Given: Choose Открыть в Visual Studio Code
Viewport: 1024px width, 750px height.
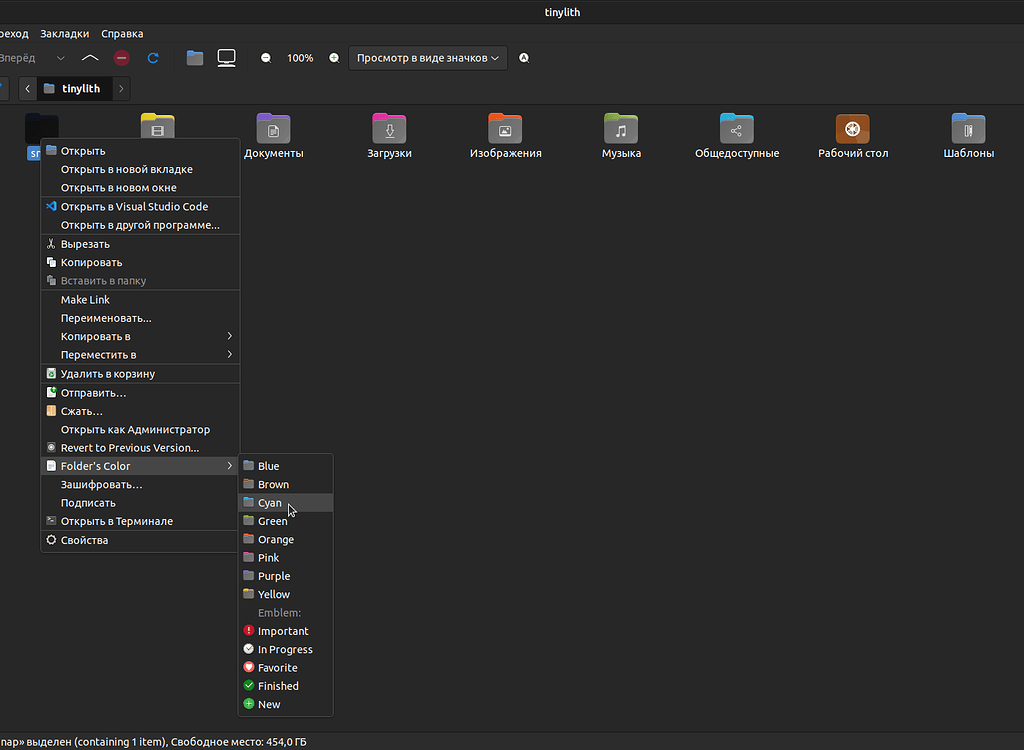Looking at the screenshot, I should pyautogui.click(x=134, y=207).
